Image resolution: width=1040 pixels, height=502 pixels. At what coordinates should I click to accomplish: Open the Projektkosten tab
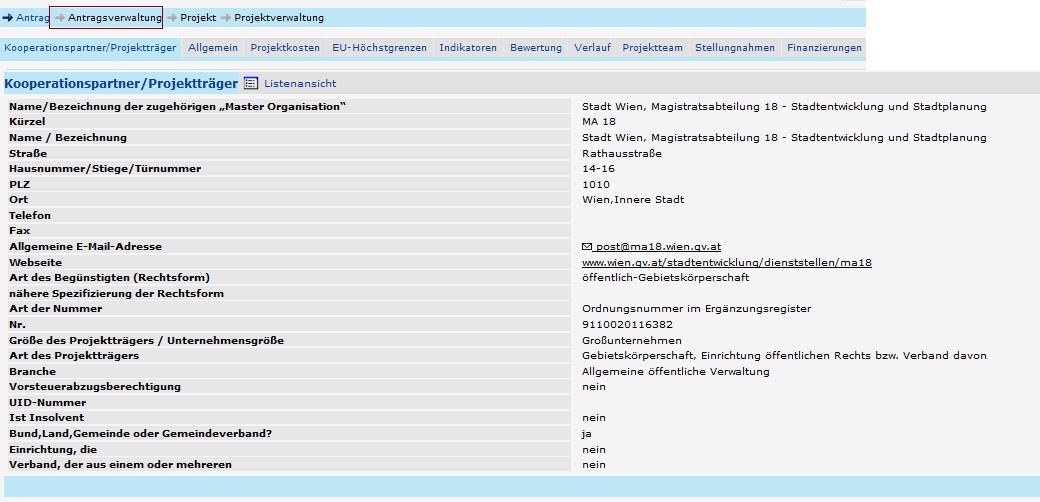coord(285,48)
